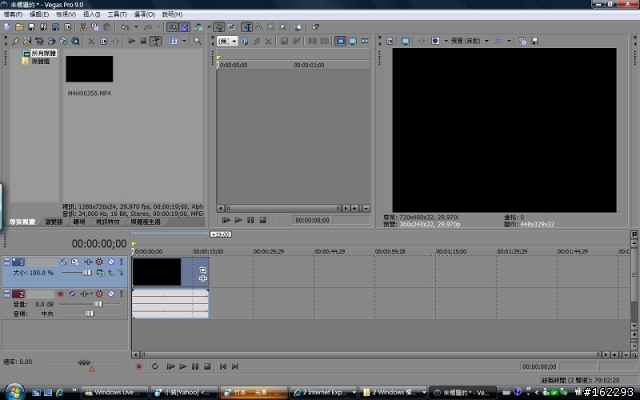Toggle Enable Snapping in main toolbar

pyautogui.click(x=173, y=27)
